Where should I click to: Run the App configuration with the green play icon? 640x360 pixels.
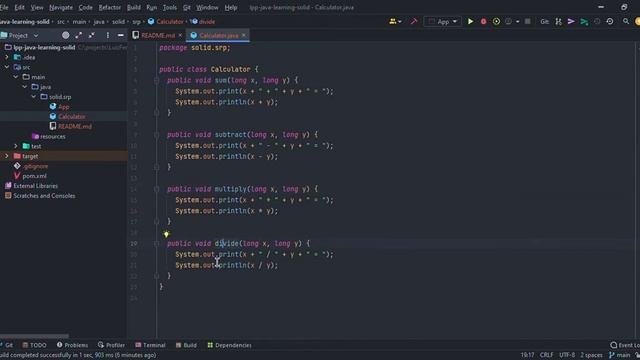(470, 22)
